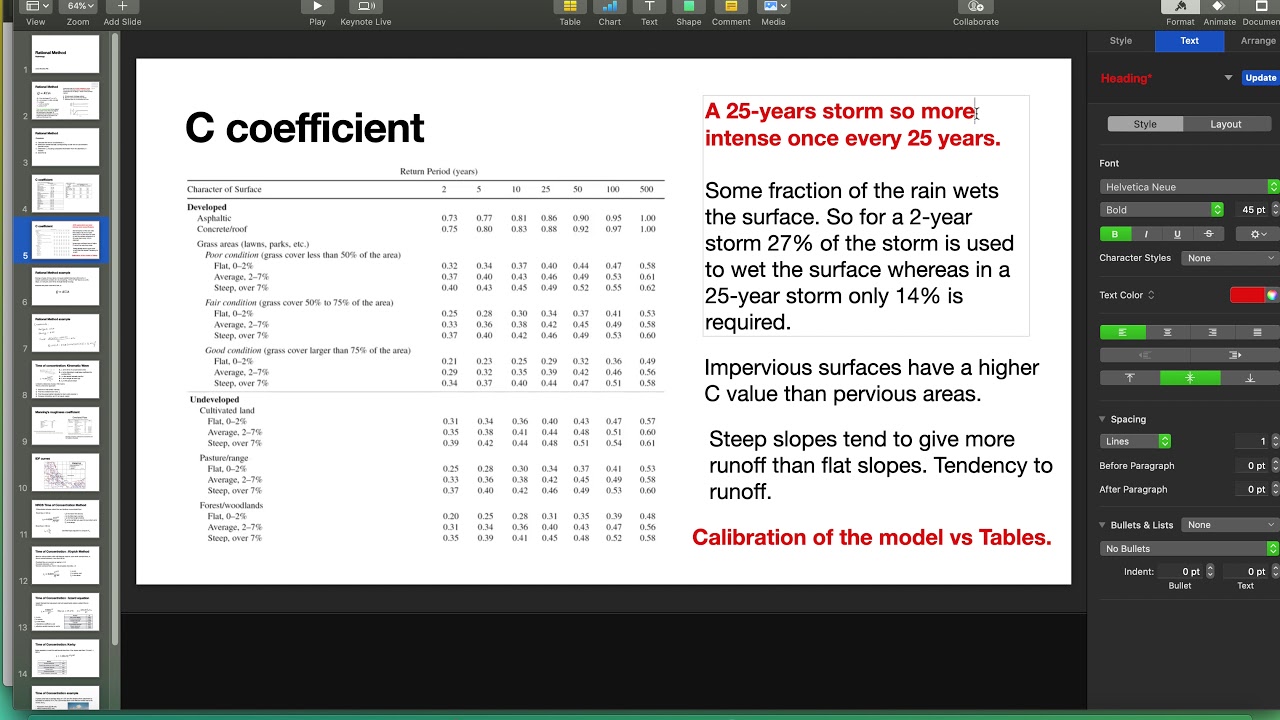The width and height of the screenshot is (1280, 720).
Task: Open the Bullets & Lists style dropdown
Action: [x=1229, y=525]
